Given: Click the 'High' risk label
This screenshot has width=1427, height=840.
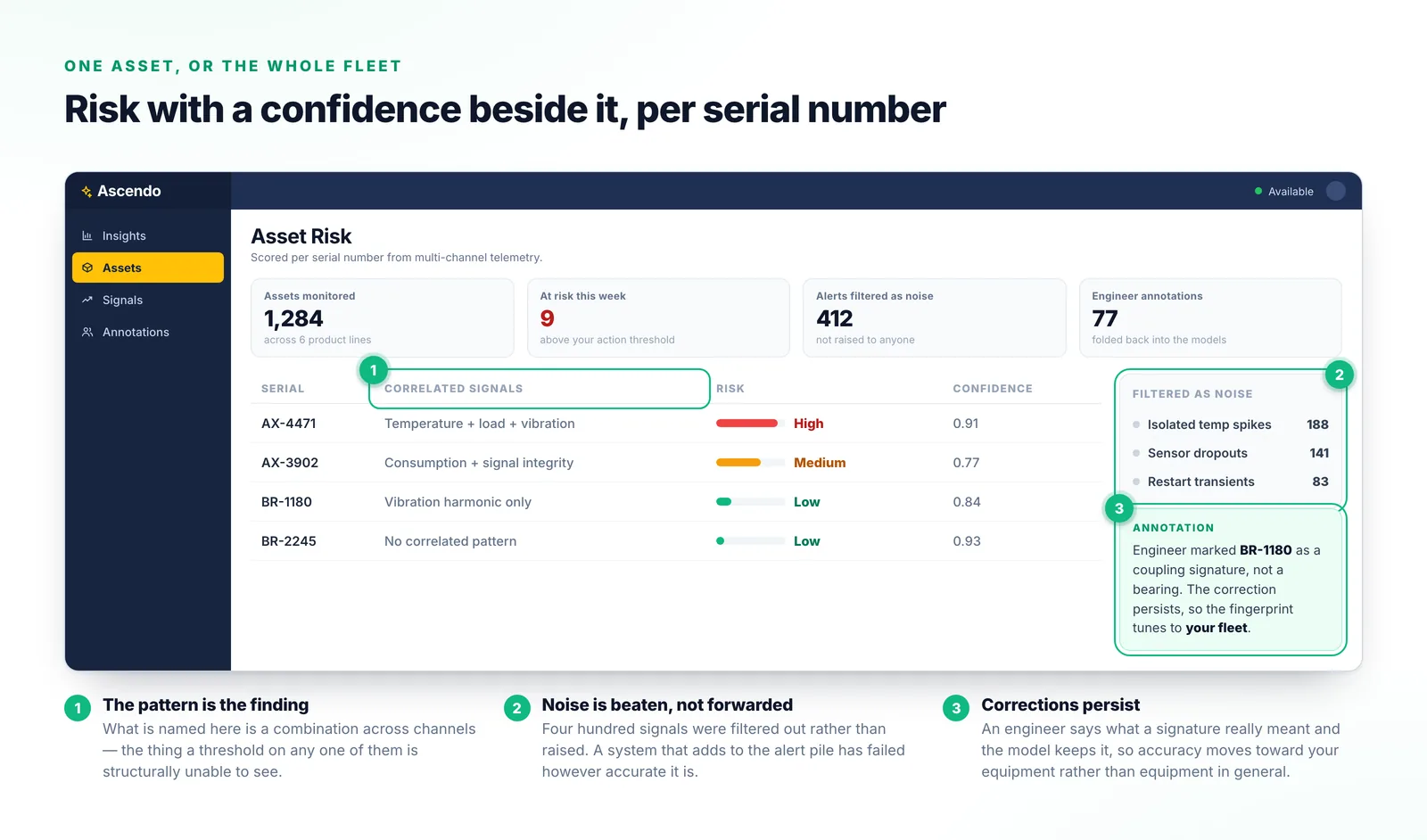Looking at the screenshot, I should pos(809,424).
